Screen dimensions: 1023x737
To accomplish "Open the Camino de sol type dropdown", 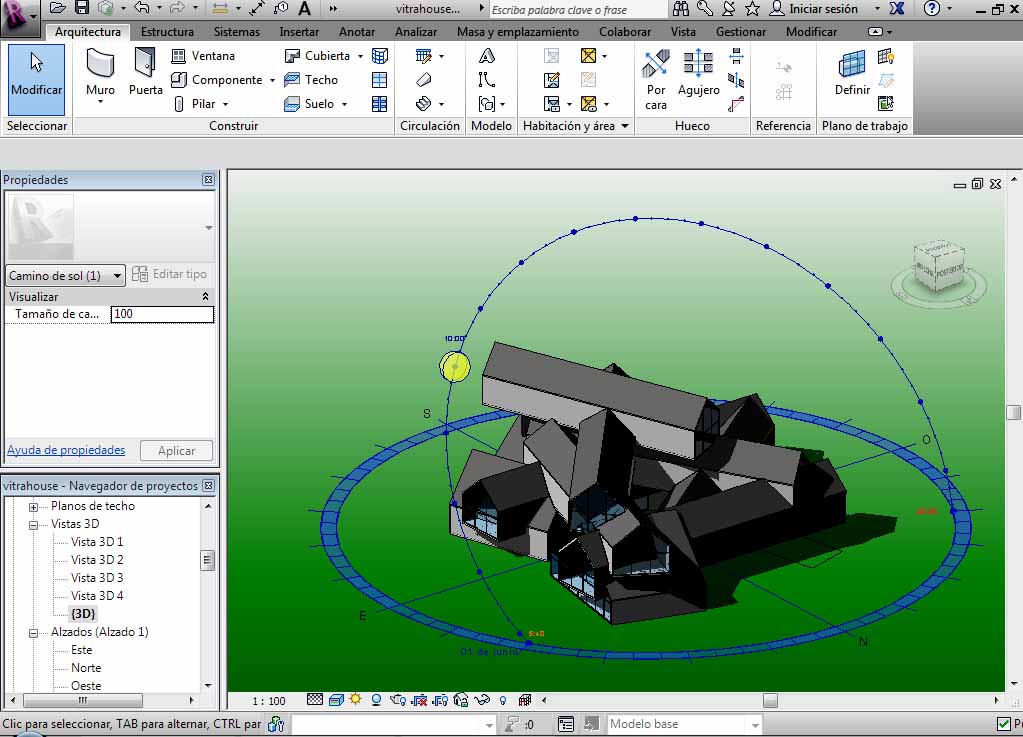I will click(x=117, y=276).
